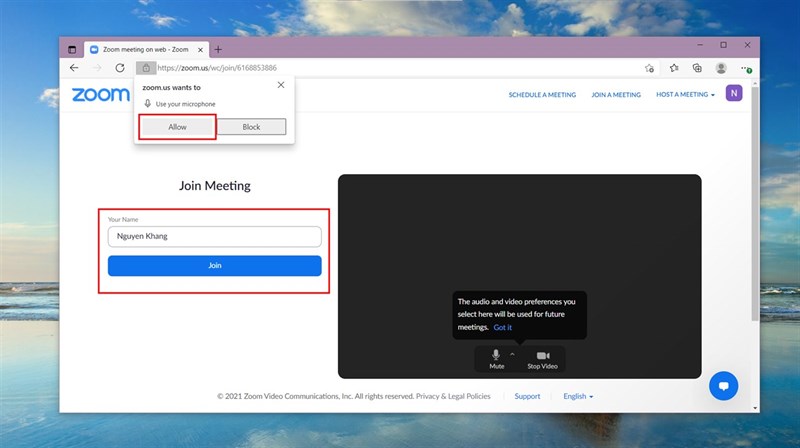This screenshot has width=800, height=448.
Task: Select the Zoom meeting on web tab
Action: [146, 49]
